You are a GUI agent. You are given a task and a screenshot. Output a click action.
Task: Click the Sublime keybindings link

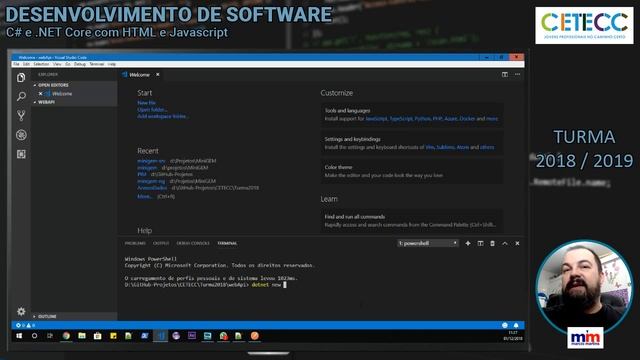(x=445, y=147)
